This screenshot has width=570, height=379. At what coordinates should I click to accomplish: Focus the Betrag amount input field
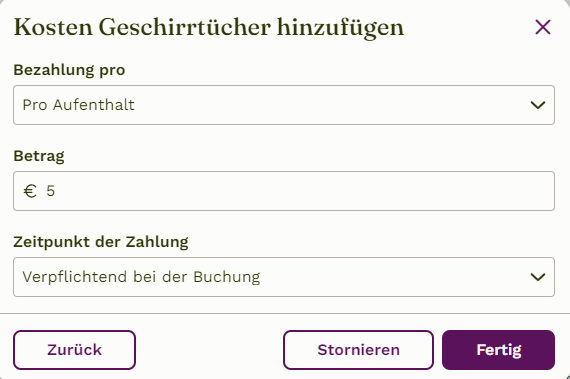pyautogui.click(x=284, y=191)
